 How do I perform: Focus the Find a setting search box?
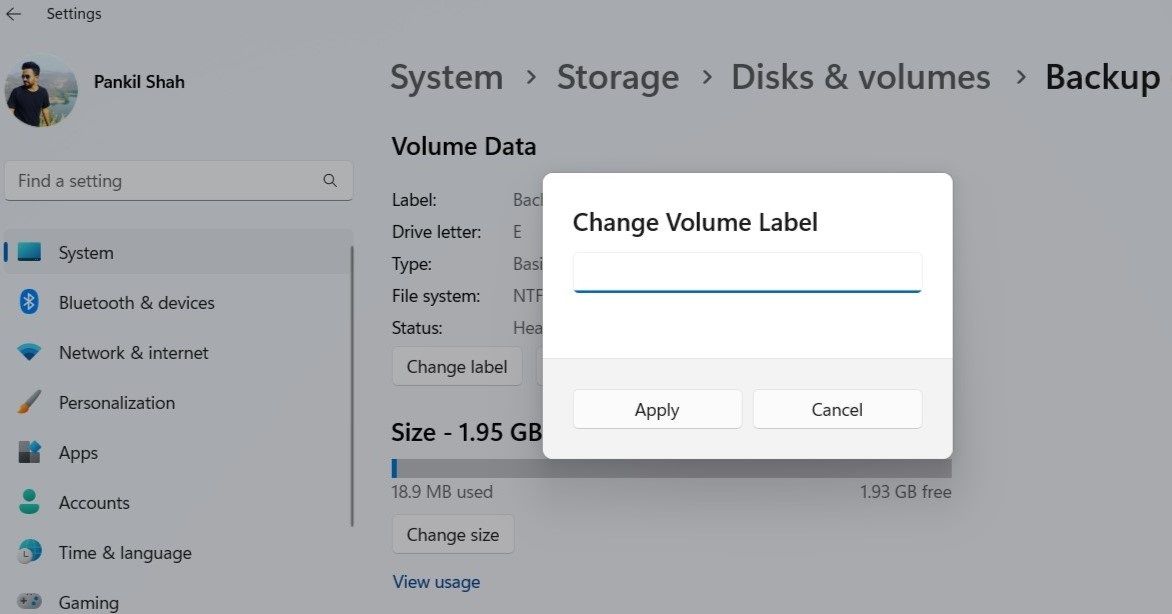pos(179,181)
